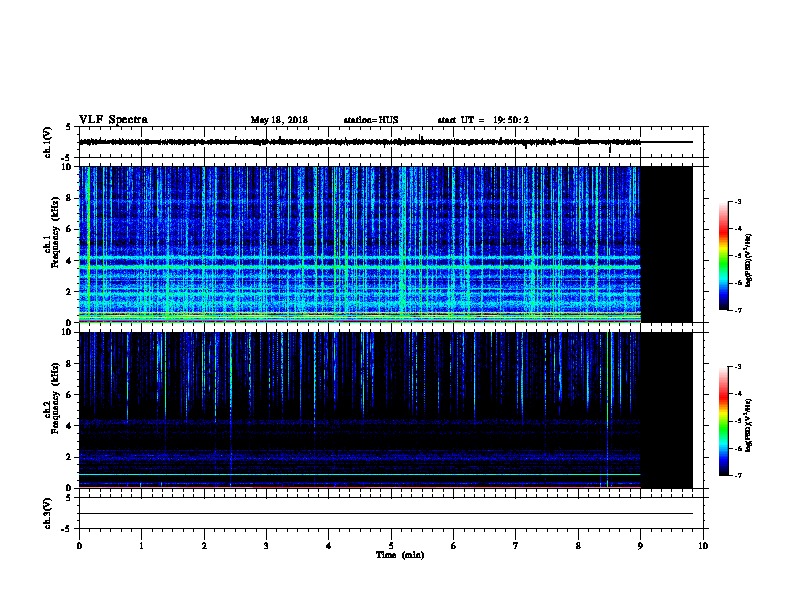Click time axis tick label "3"
792x612 pixels.
coord(266,545)
